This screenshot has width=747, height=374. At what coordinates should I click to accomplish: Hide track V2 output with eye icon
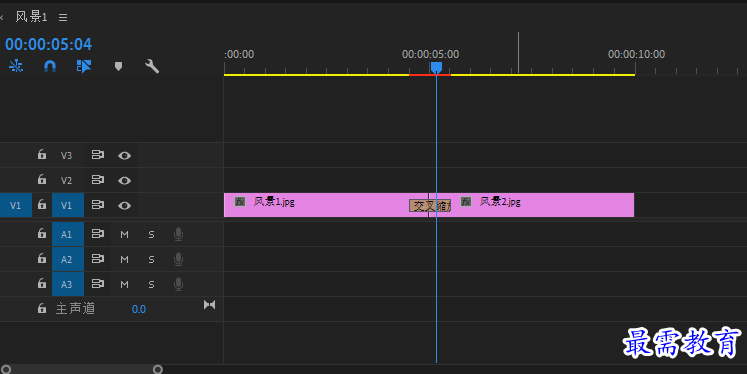tap(124, 181)
